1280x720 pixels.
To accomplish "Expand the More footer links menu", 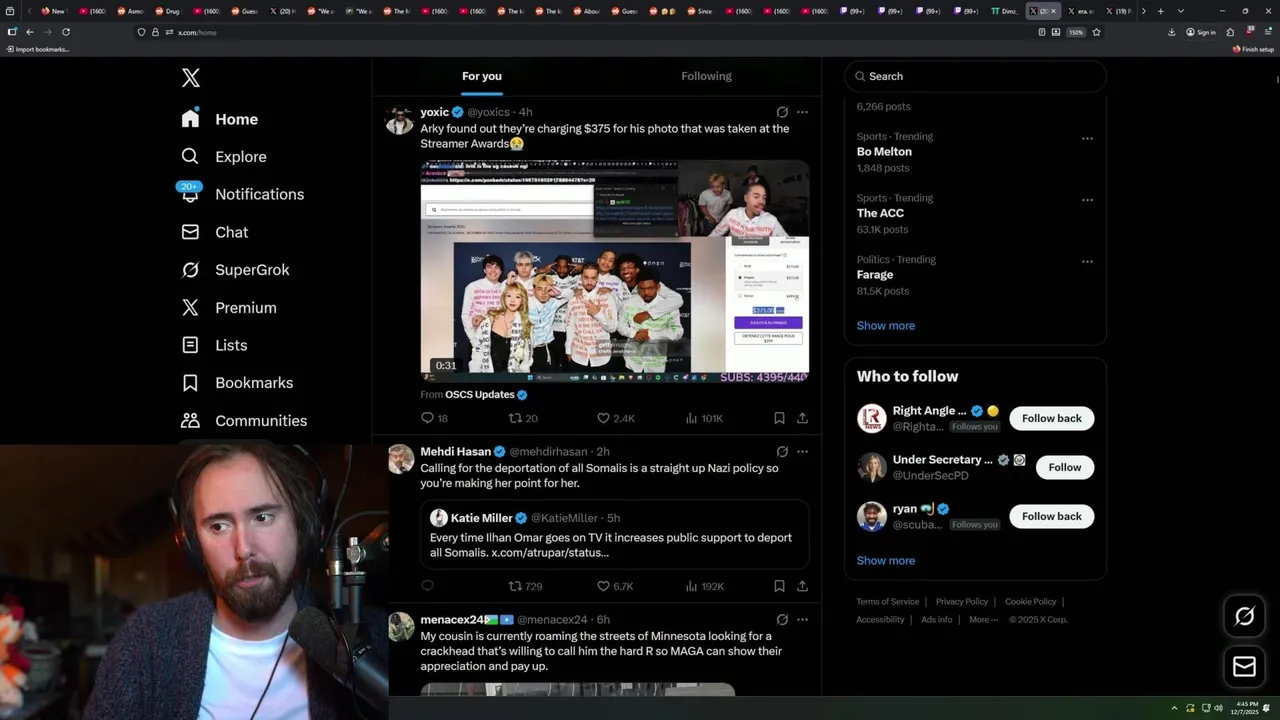I will [982, 619].
